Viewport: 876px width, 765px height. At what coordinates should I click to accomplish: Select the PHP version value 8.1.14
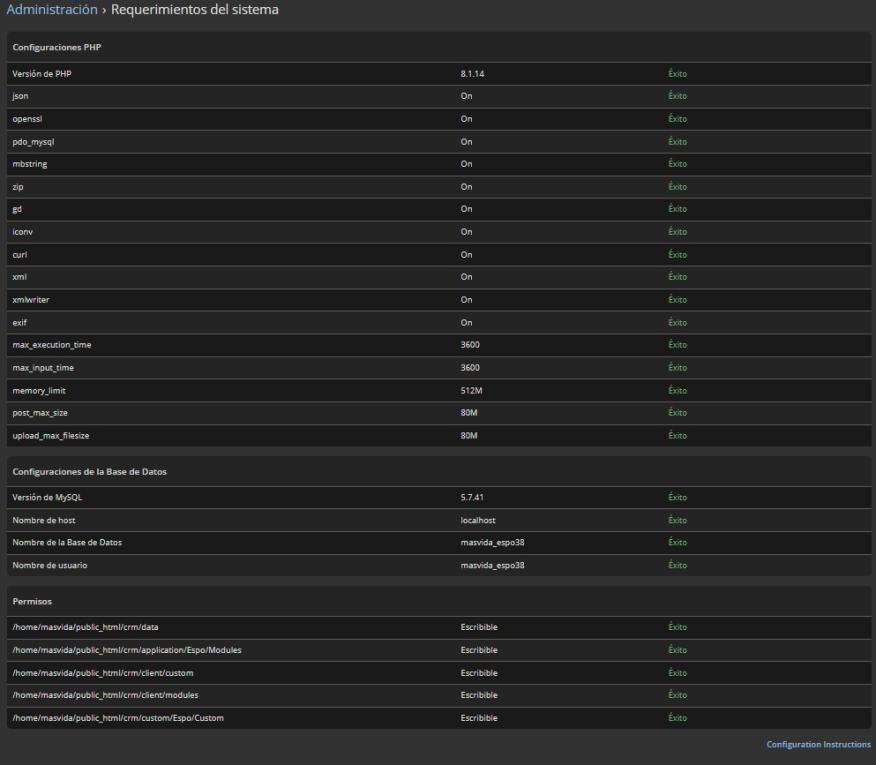(472, 74)
